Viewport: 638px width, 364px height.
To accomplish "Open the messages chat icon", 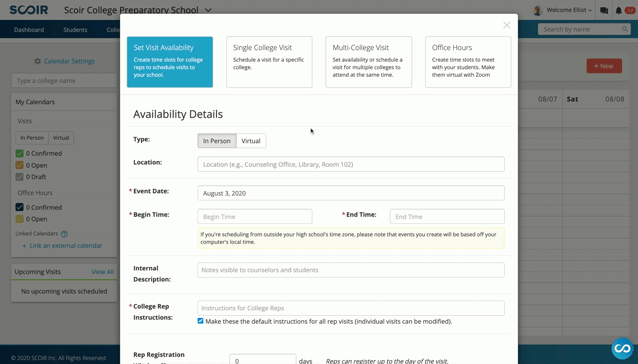I will pos(604,11).
